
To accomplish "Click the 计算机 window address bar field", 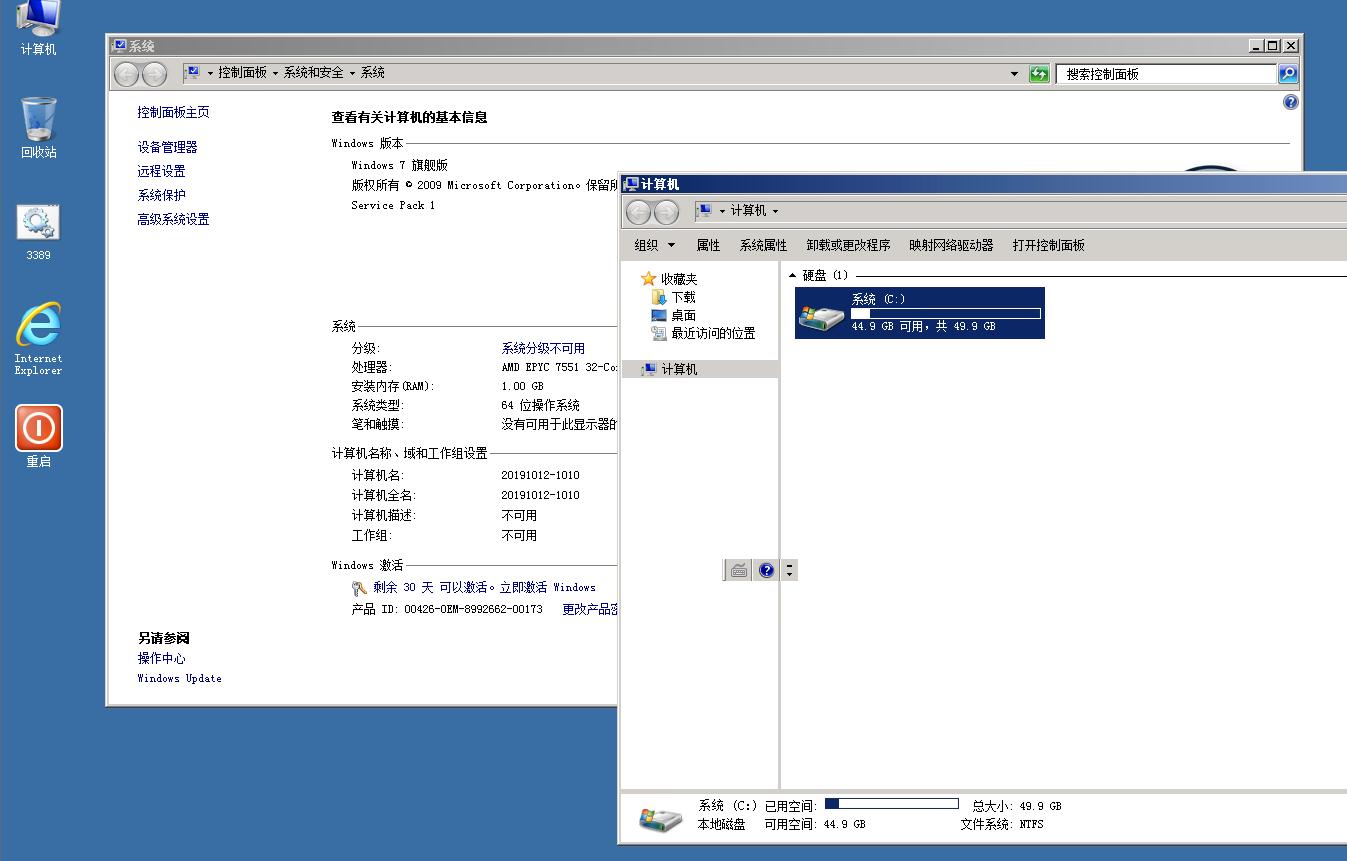I will coord(1019,211).
